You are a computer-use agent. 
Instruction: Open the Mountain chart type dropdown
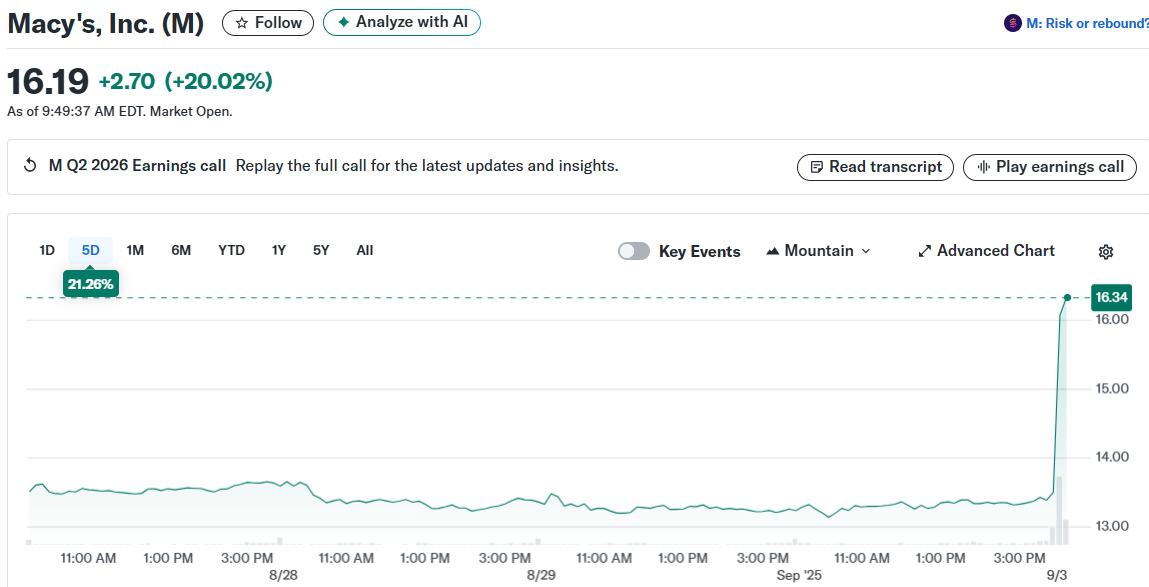pyautogui.click(x=818, y=251)
